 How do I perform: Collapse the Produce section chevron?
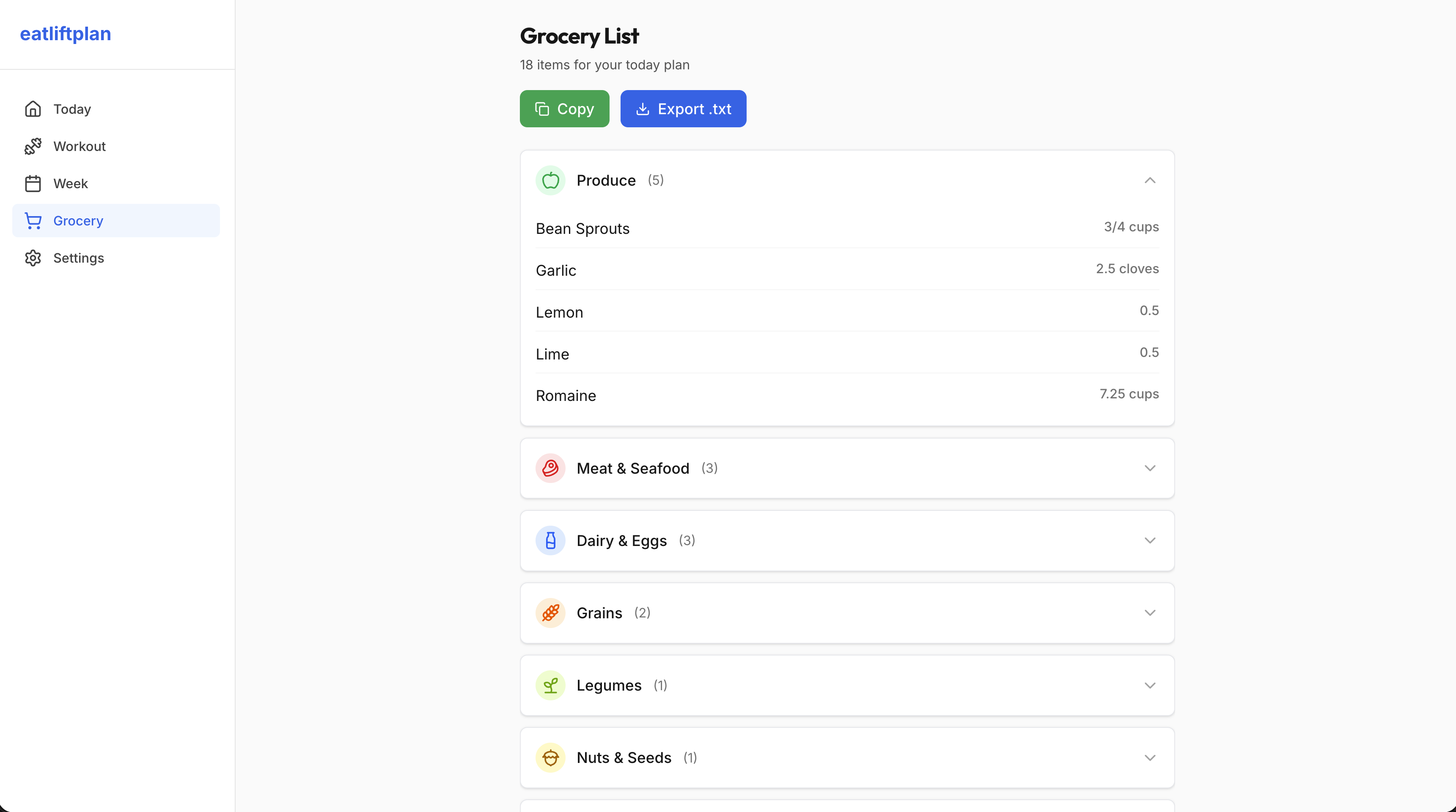[1149, 180]
